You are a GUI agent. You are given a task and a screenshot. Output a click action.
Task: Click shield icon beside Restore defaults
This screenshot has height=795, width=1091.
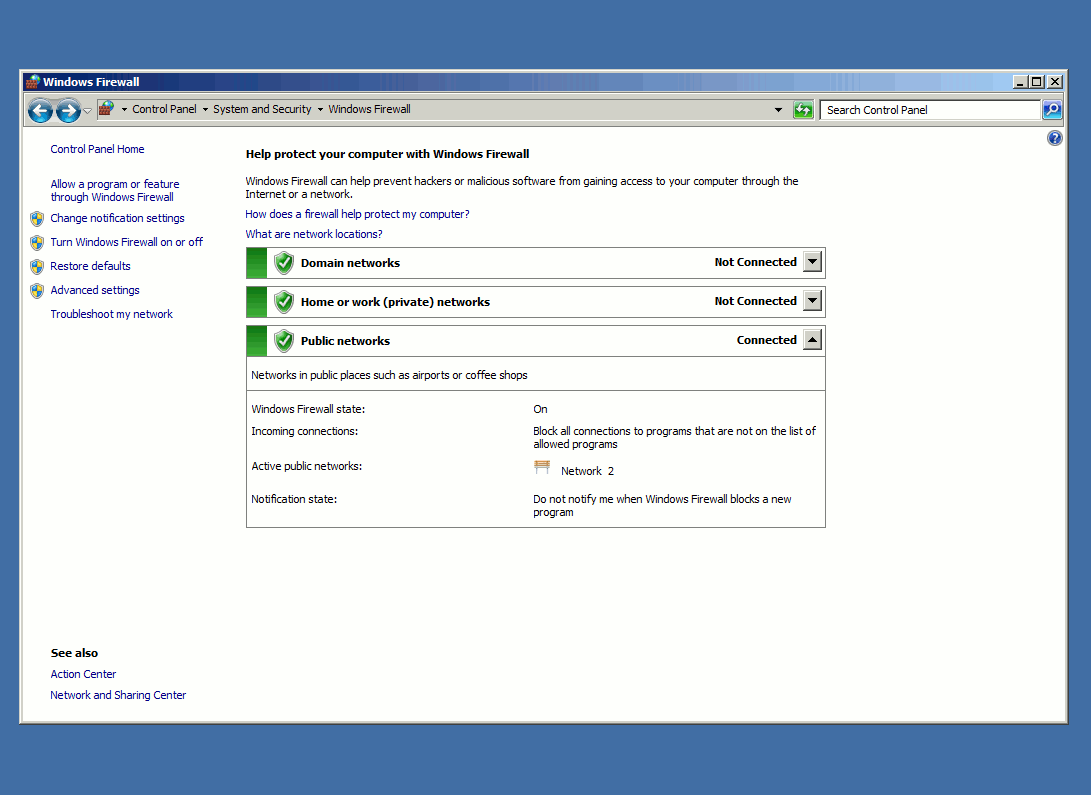click(x=37, y=267)
